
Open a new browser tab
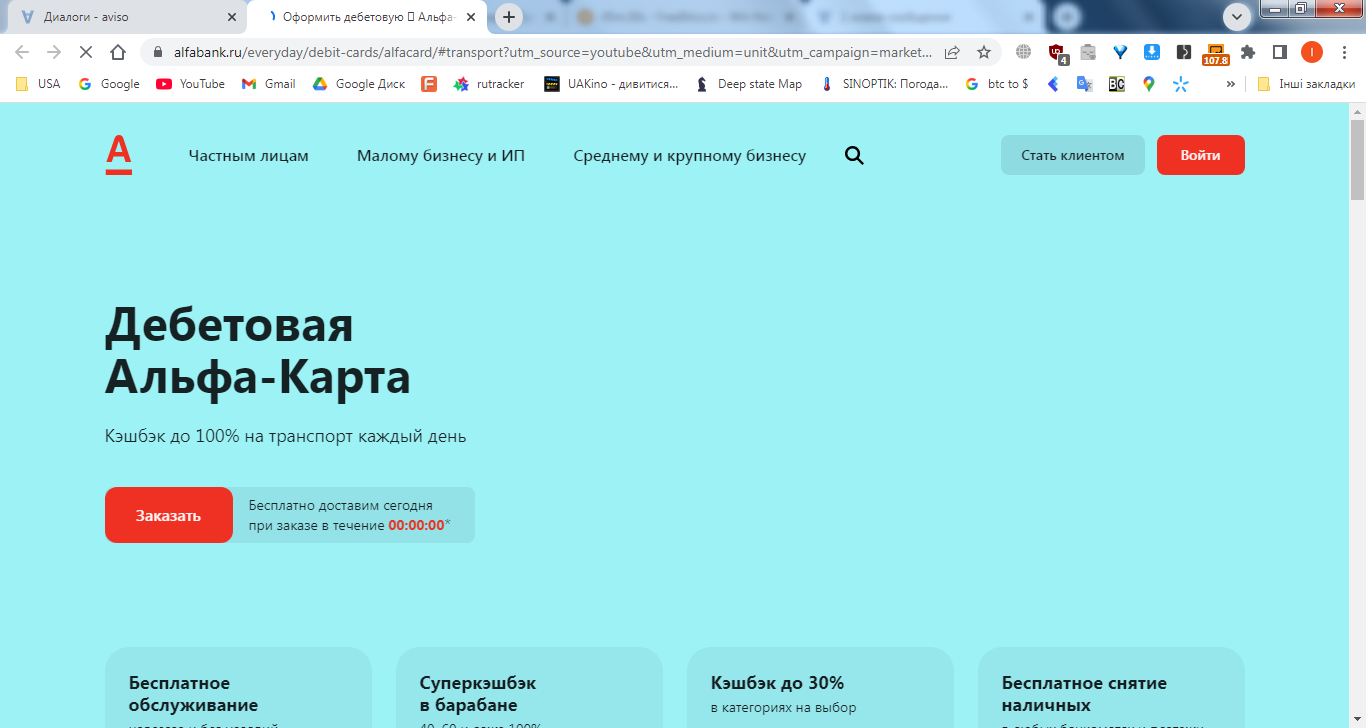[x=509, y=17]
